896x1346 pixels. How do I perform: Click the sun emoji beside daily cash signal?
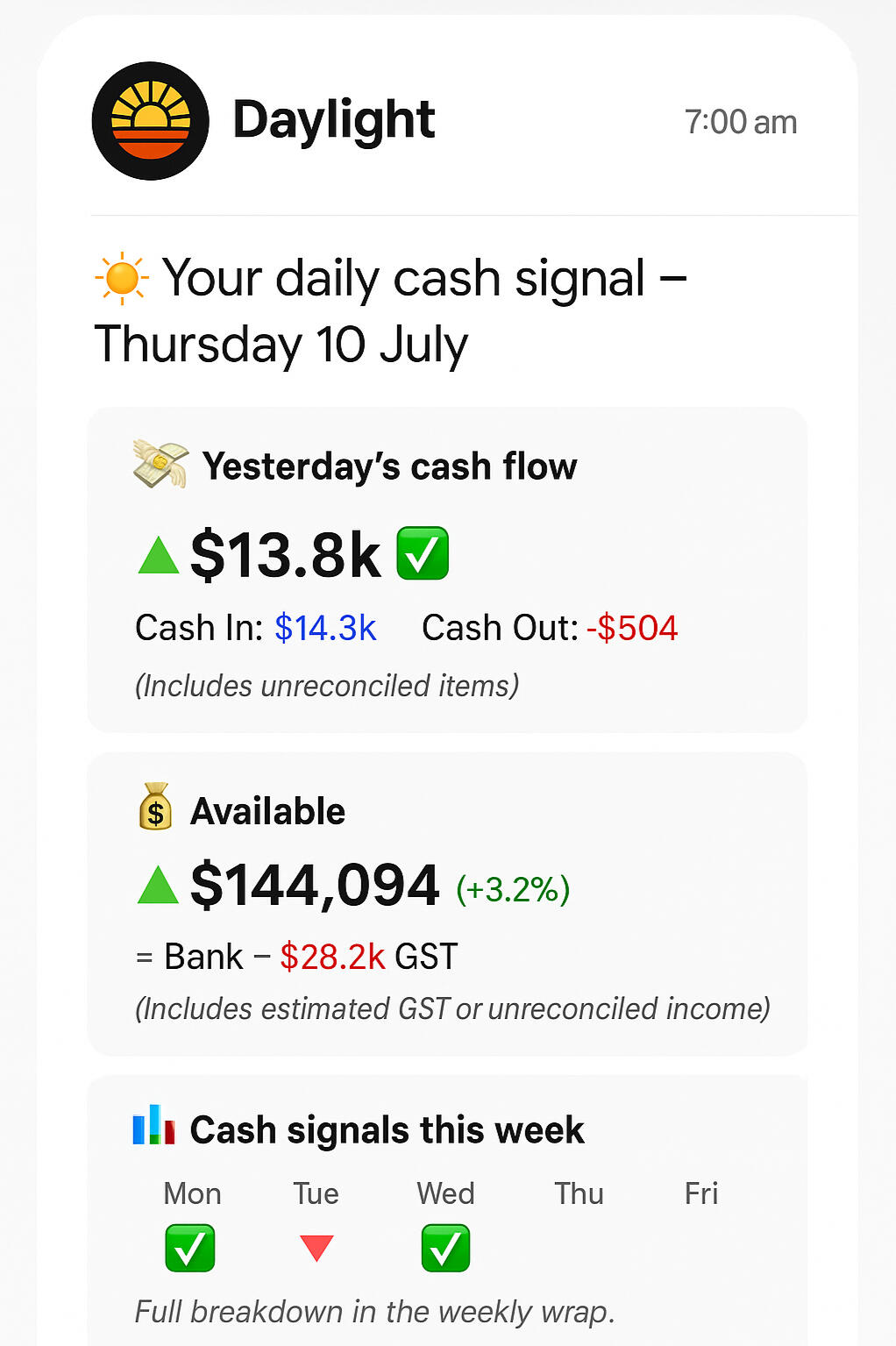click(x=122, y=279)
